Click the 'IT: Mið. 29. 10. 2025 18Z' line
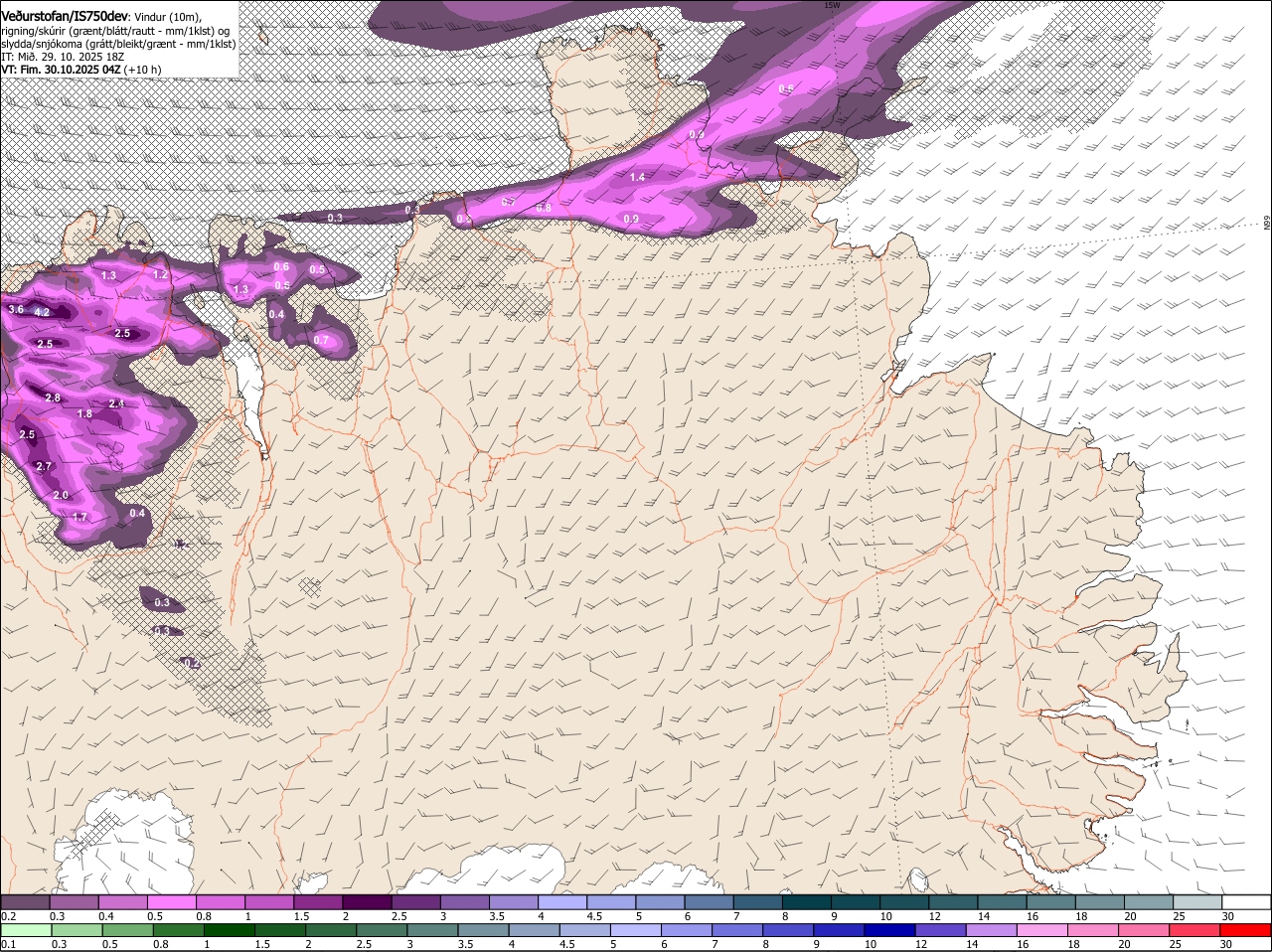The image size is (1272, 952). point(63,57)
